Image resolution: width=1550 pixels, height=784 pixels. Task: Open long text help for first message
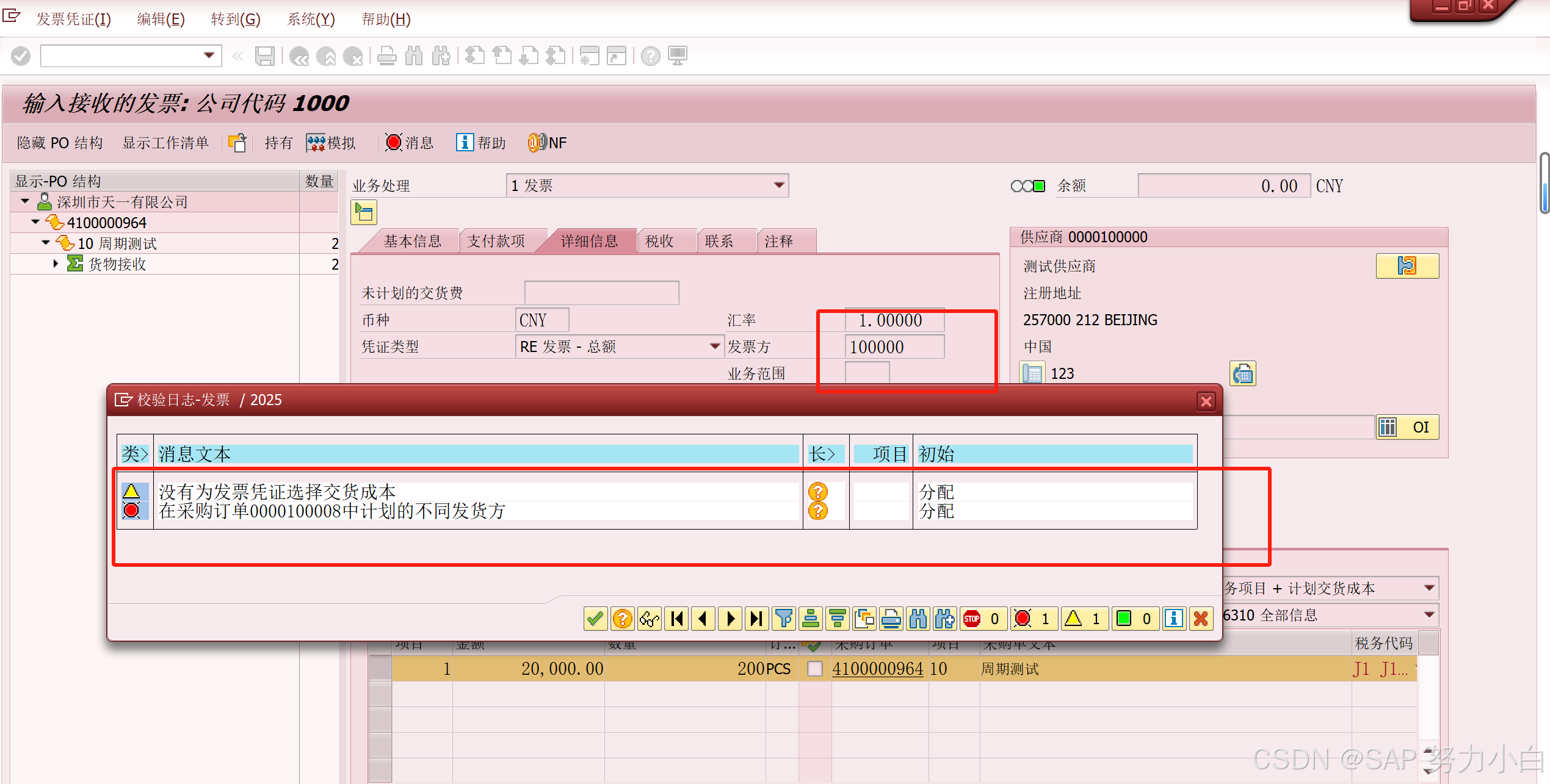coord(817,491)
